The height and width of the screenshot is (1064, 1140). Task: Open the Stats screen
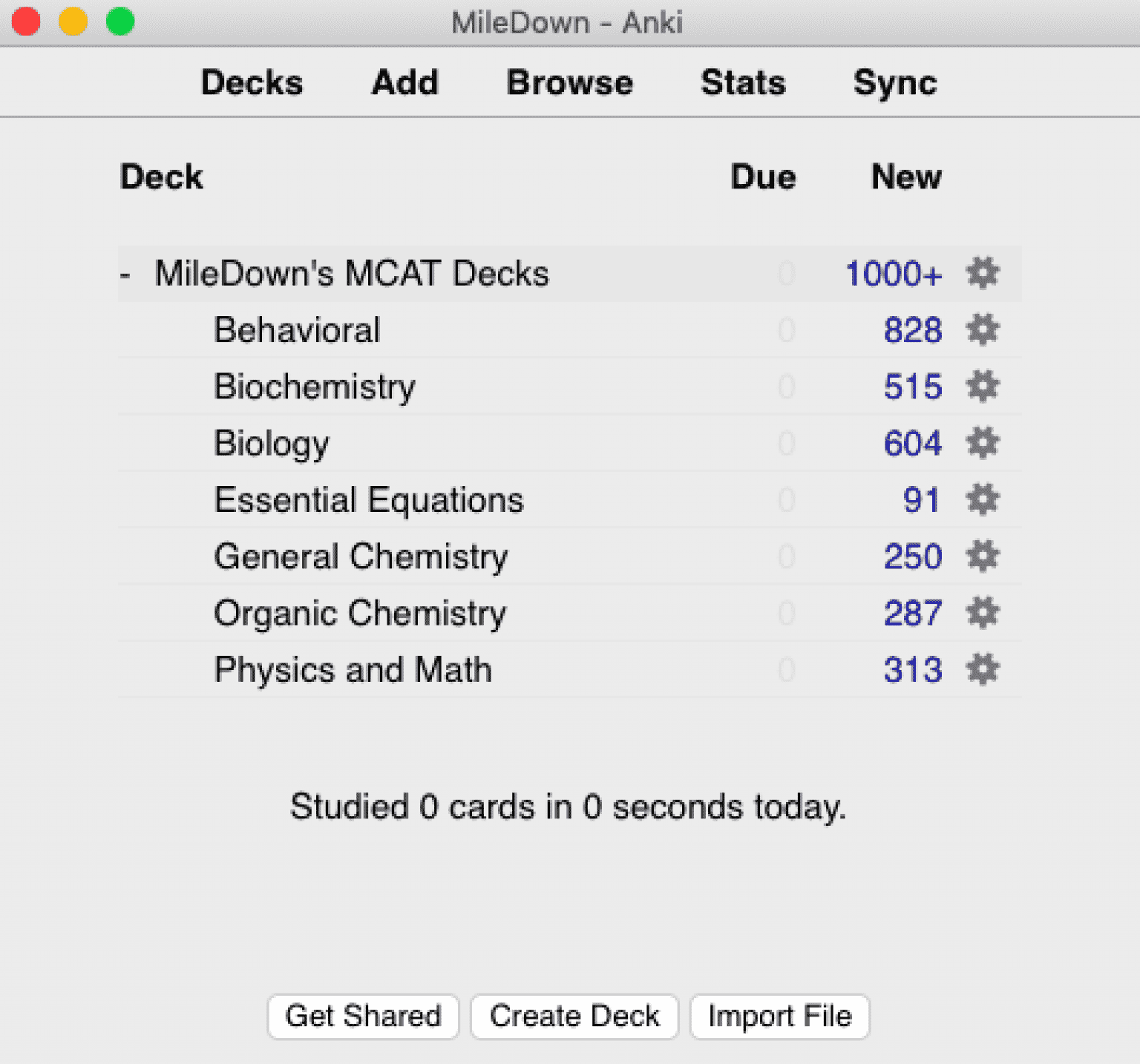[x=743, y=83]
